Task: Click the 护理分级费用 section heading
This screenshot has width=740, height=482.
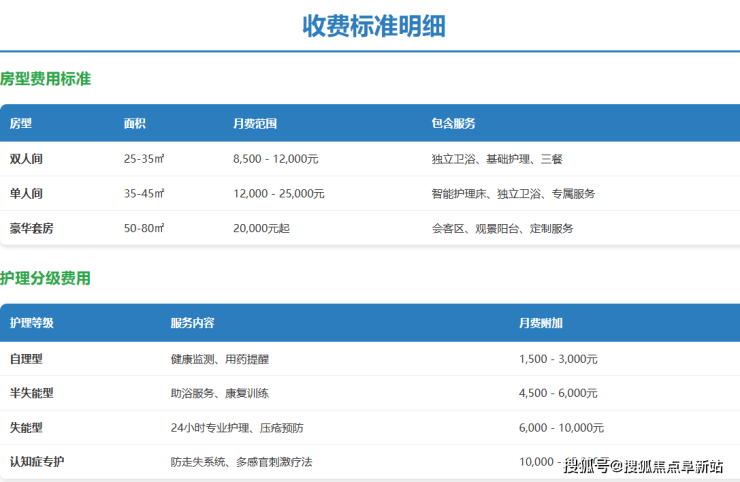Action: [46, 278]
